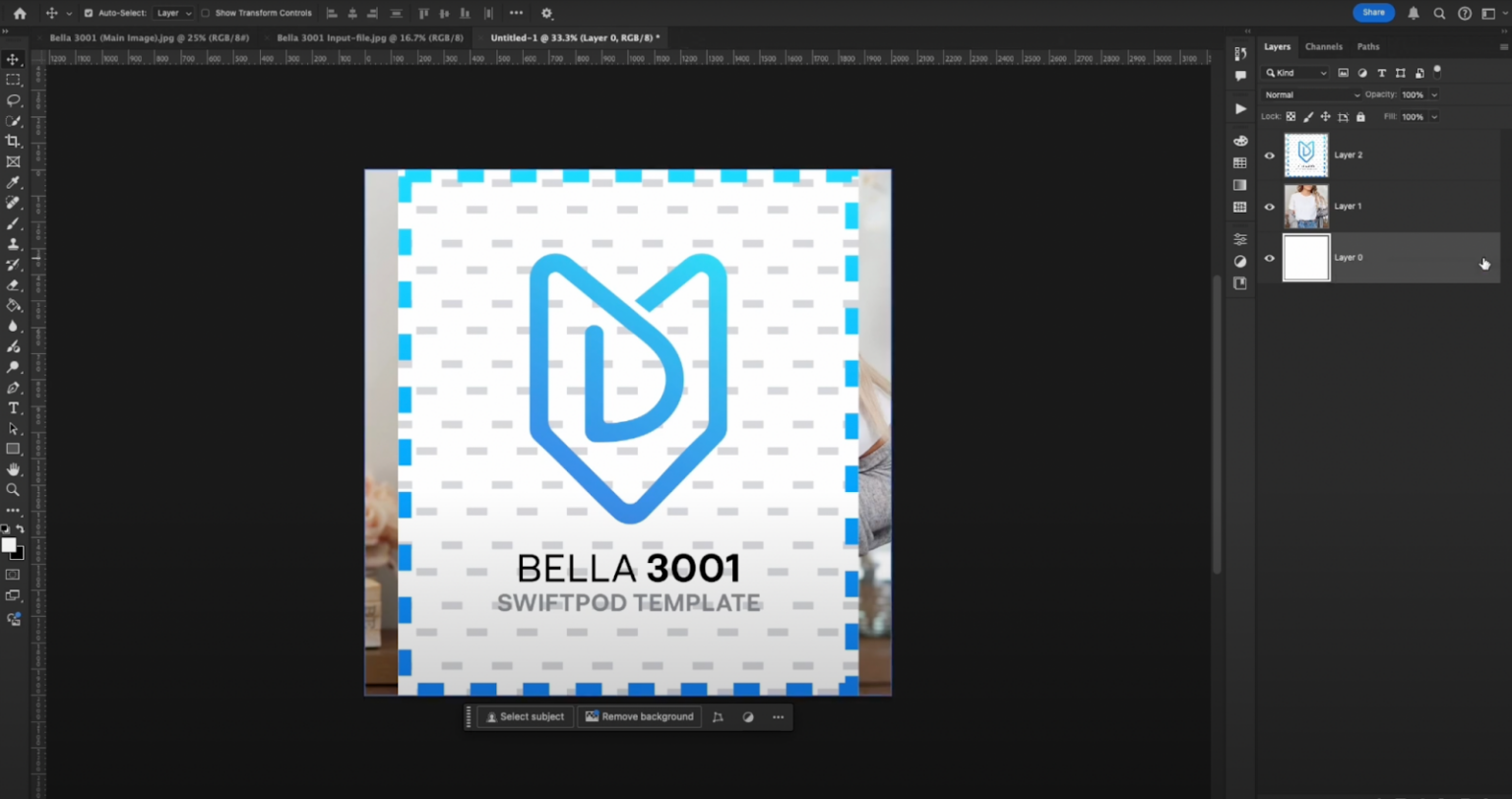Enable Show Transform Controls checkbox
Screen dimensions: 1512x799
coord(205,13)
